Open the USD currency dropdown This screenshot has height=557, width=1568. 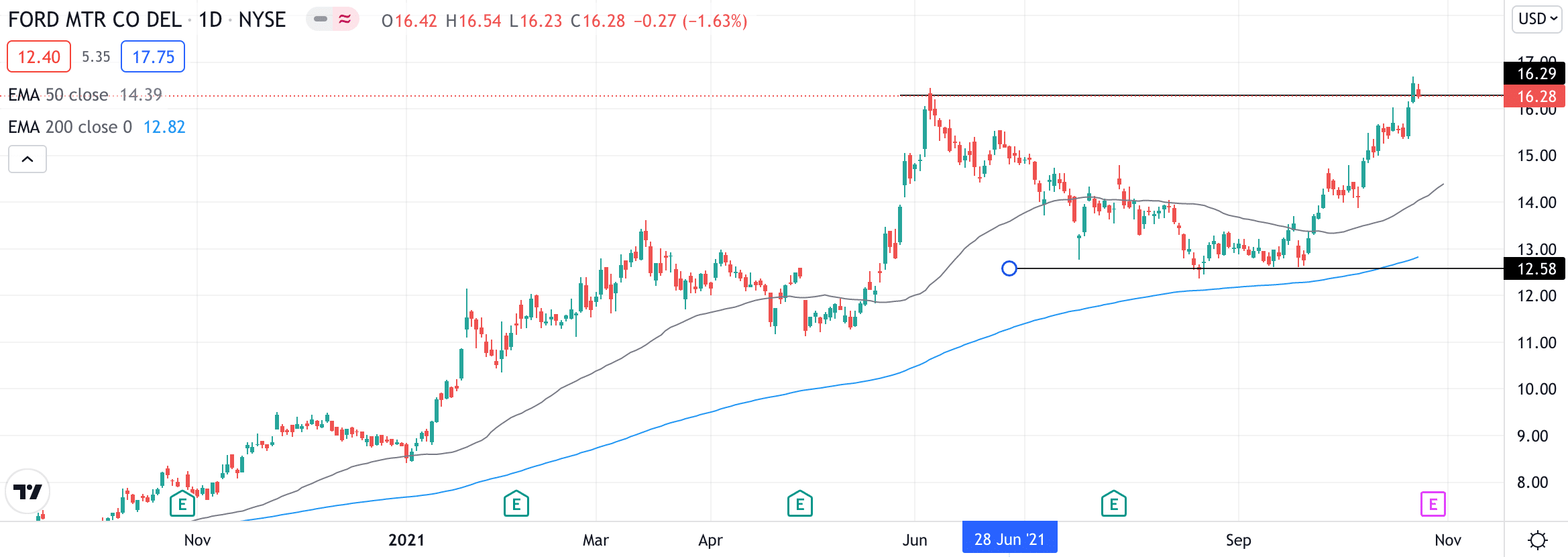(x=1538, y=19)
